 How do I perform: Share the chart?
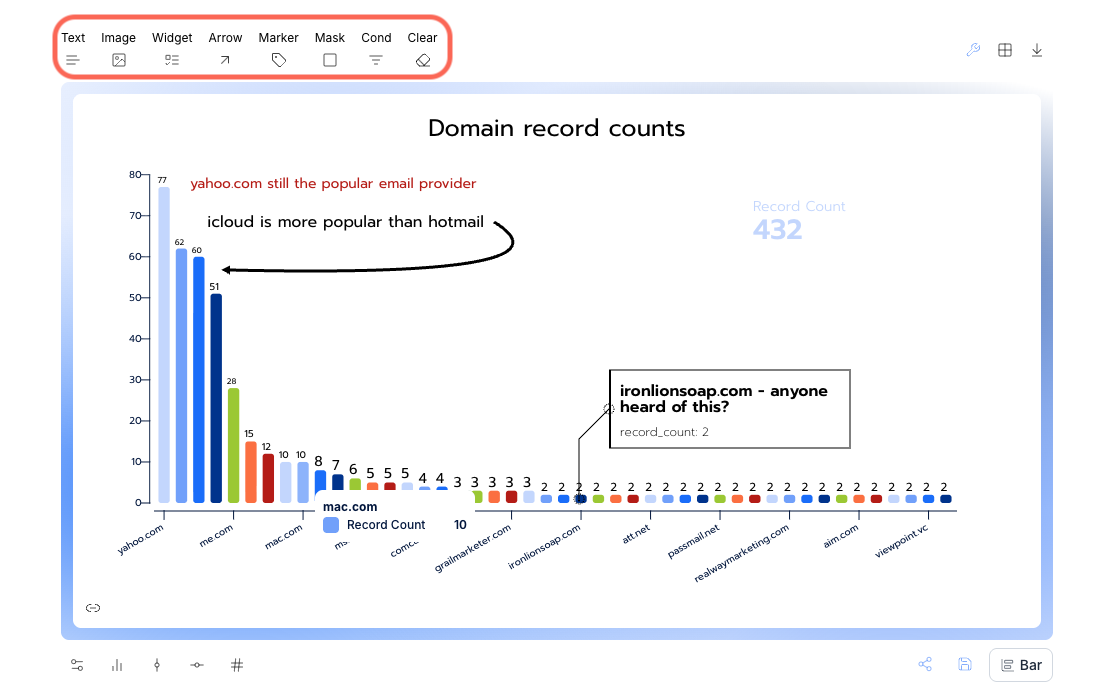(925, 665)
